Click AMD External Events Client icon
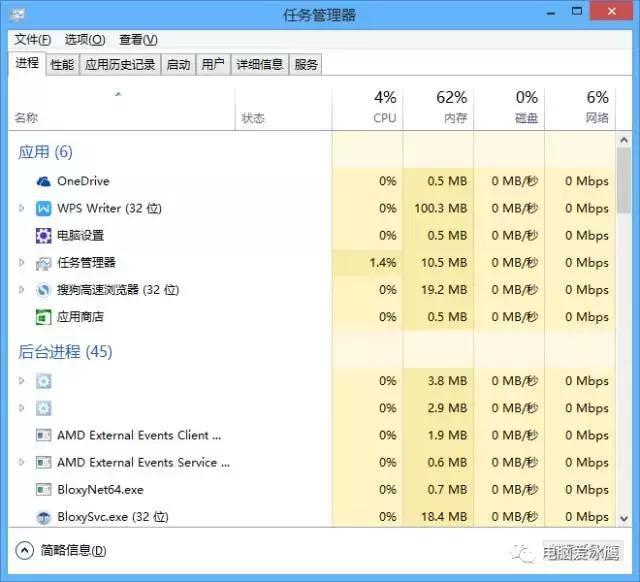This screenshot has height=582, width=640. (x=43, y=435)
